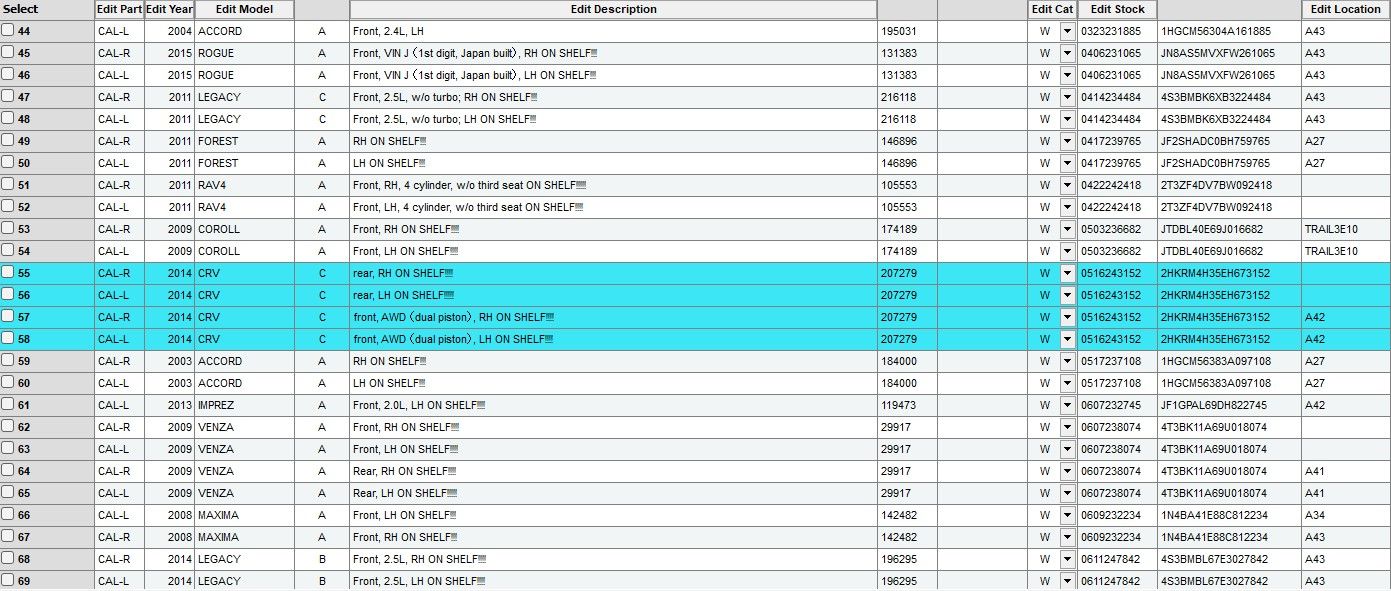Click the Edit Description column header

(613, 9)
